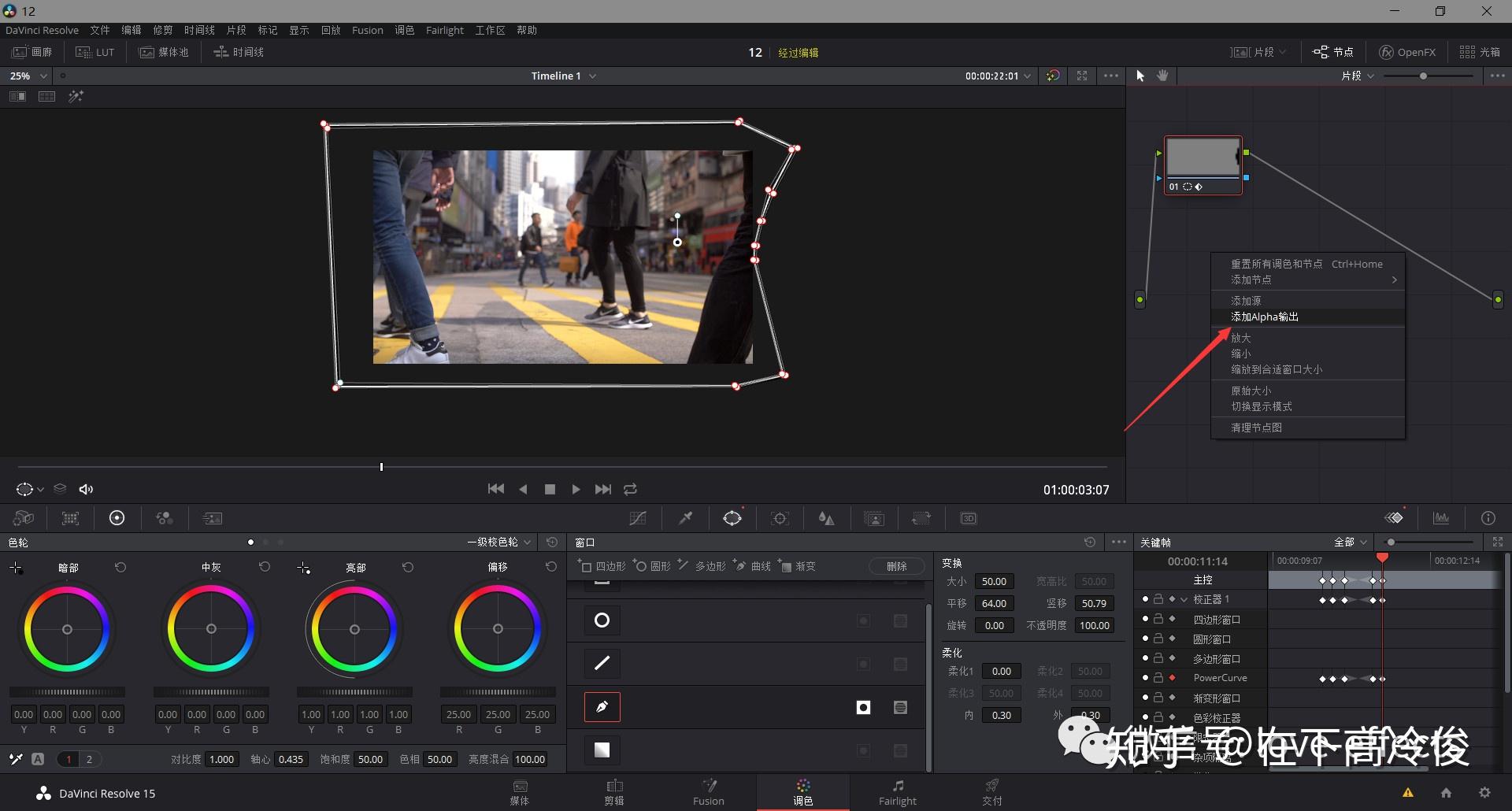The height and width of the screenshot is (811, 1512).
Task: Open the viewer zoom 25% dropdown
Action: tap(28, 76)
